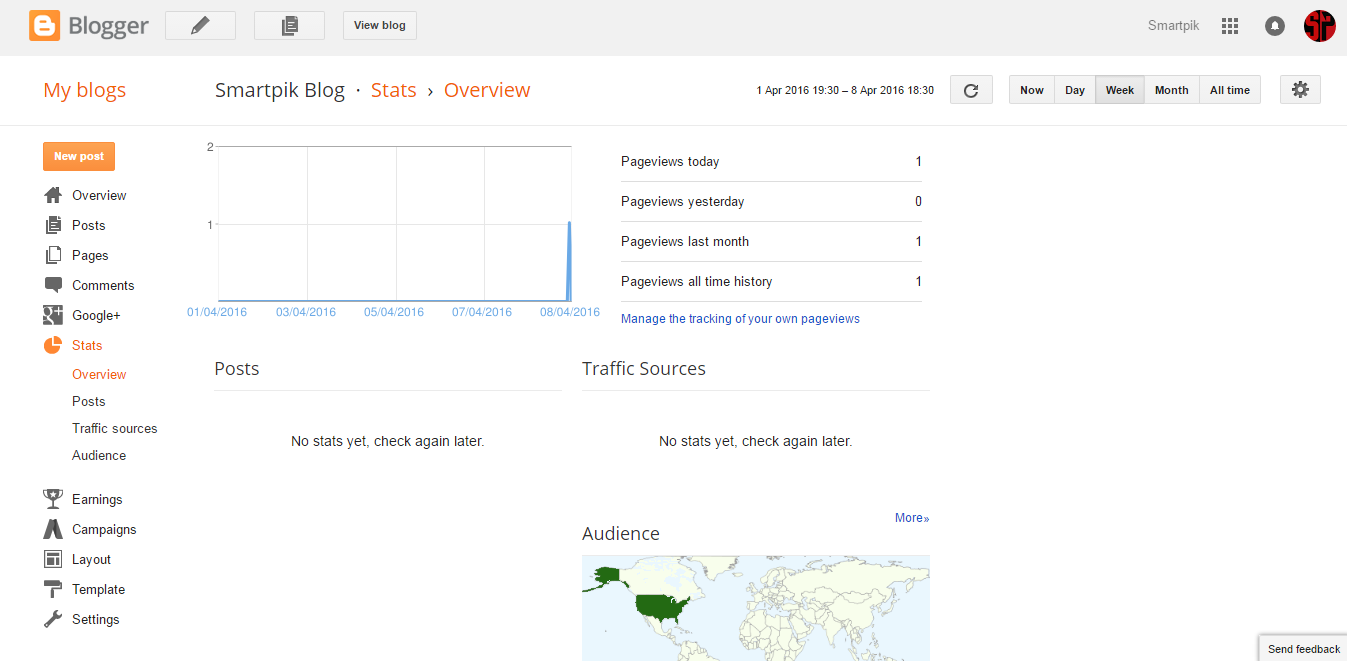Click Overview in the breadcrumb
This screenshot has height=661, width=1347.
click(487, 90)
